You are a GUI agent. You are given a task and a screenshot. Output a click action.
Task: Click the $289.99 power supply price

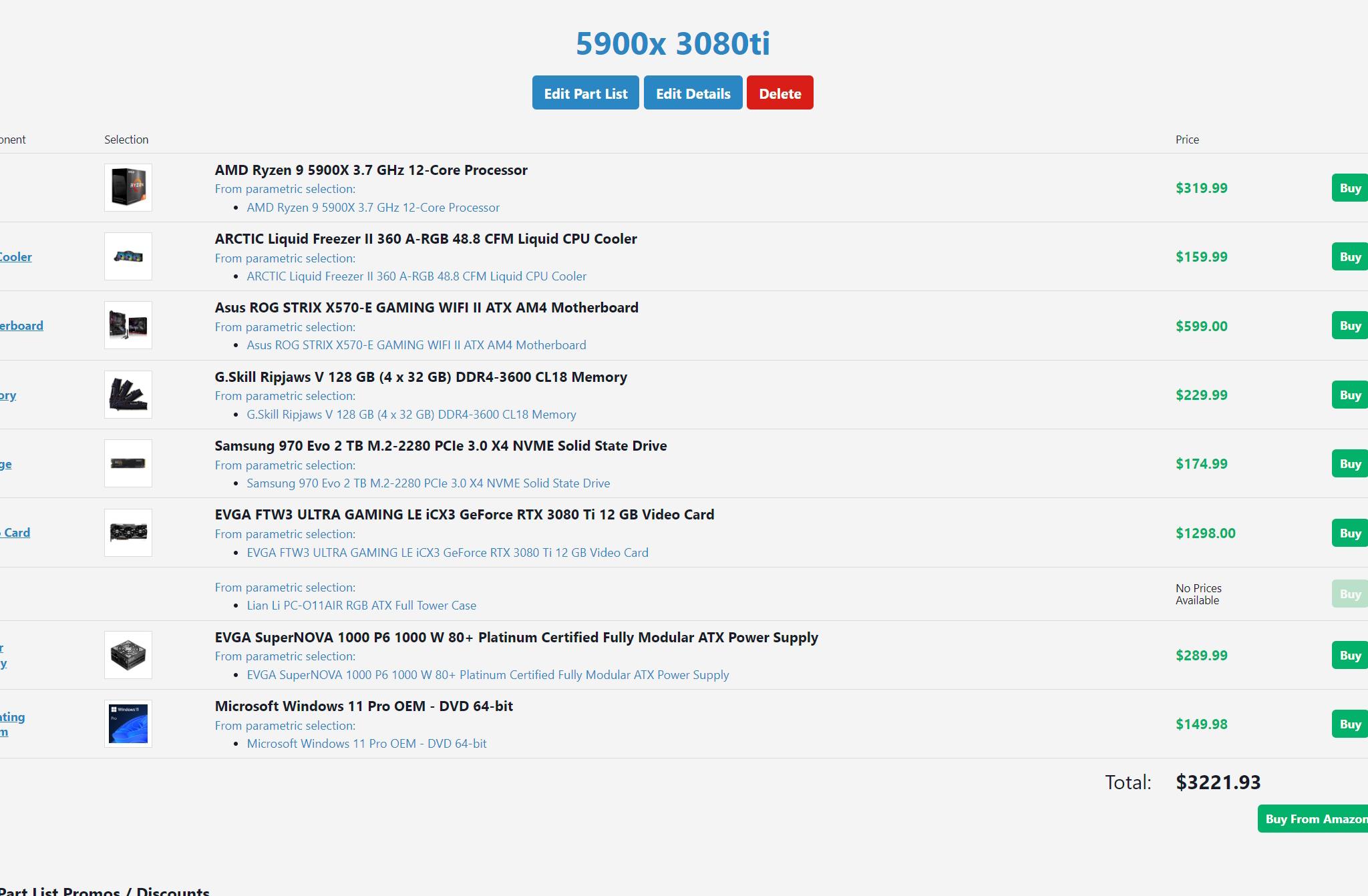[x=1201, y=656]
